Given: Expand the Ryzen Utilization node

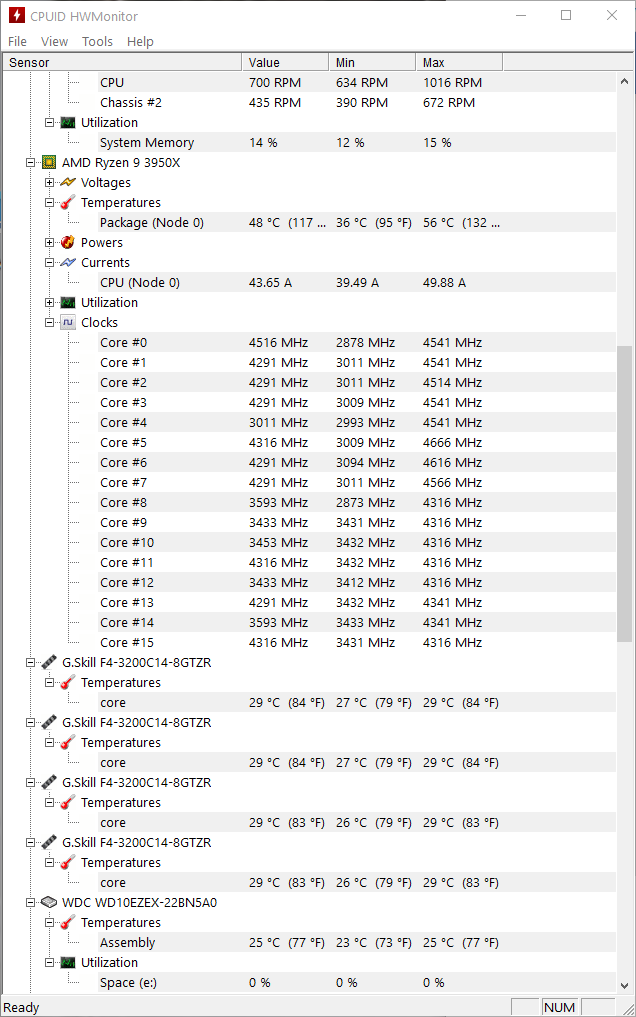Looking at the screenshot, I should click(x=49, y=303).
